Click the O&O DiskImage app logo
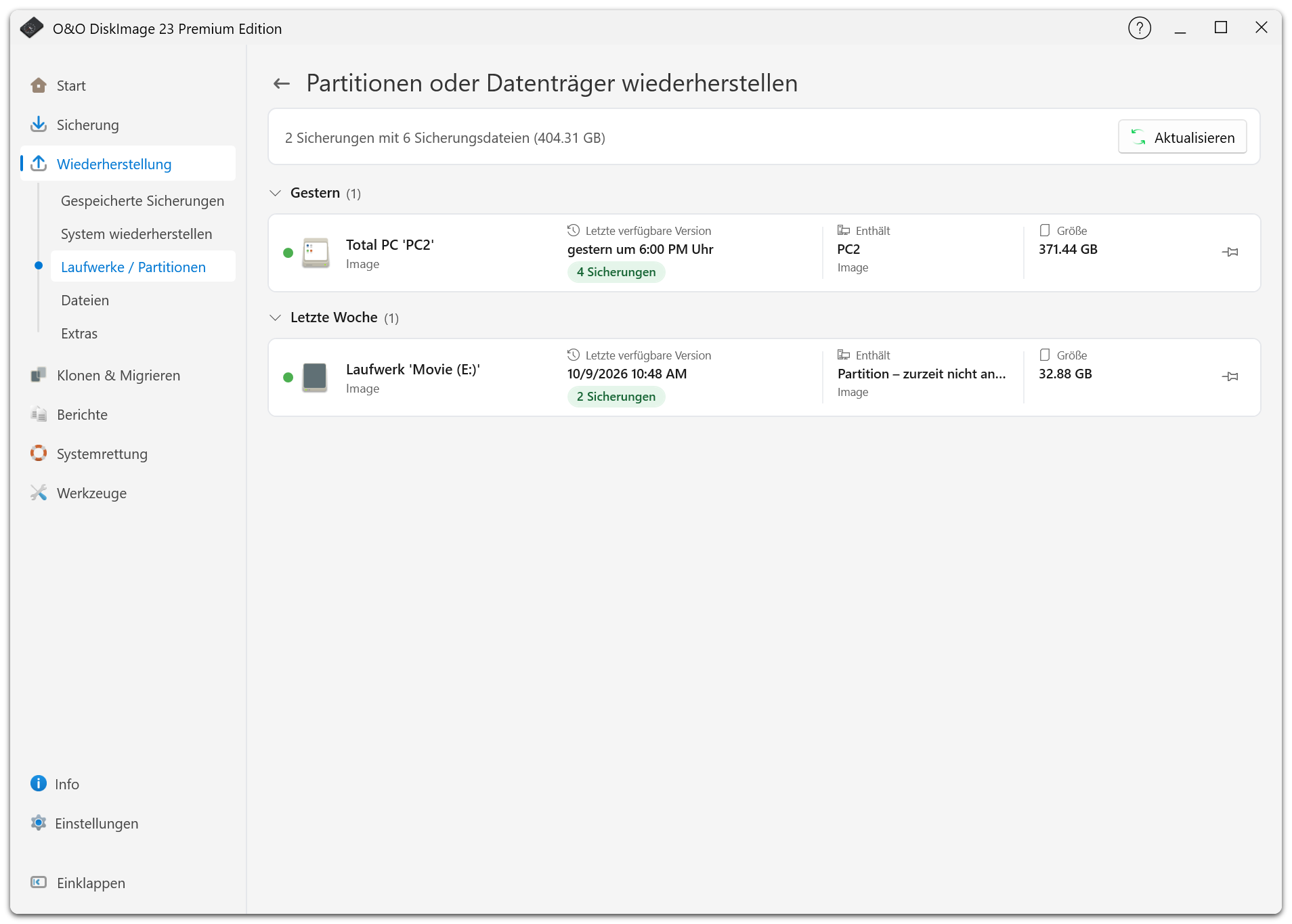The image size is (1292, 924). 31,28
